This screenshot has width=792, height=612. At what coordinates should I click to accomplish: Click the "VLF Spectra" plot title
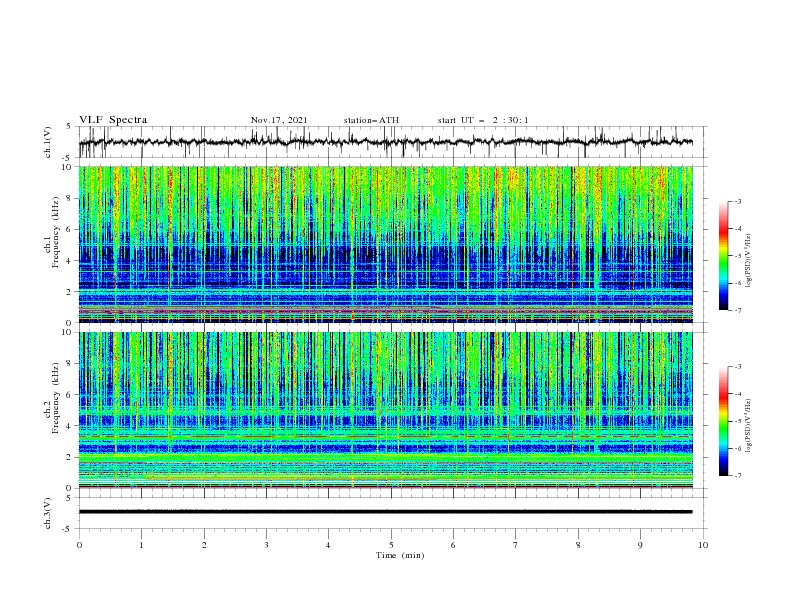[x=113, y=120]
